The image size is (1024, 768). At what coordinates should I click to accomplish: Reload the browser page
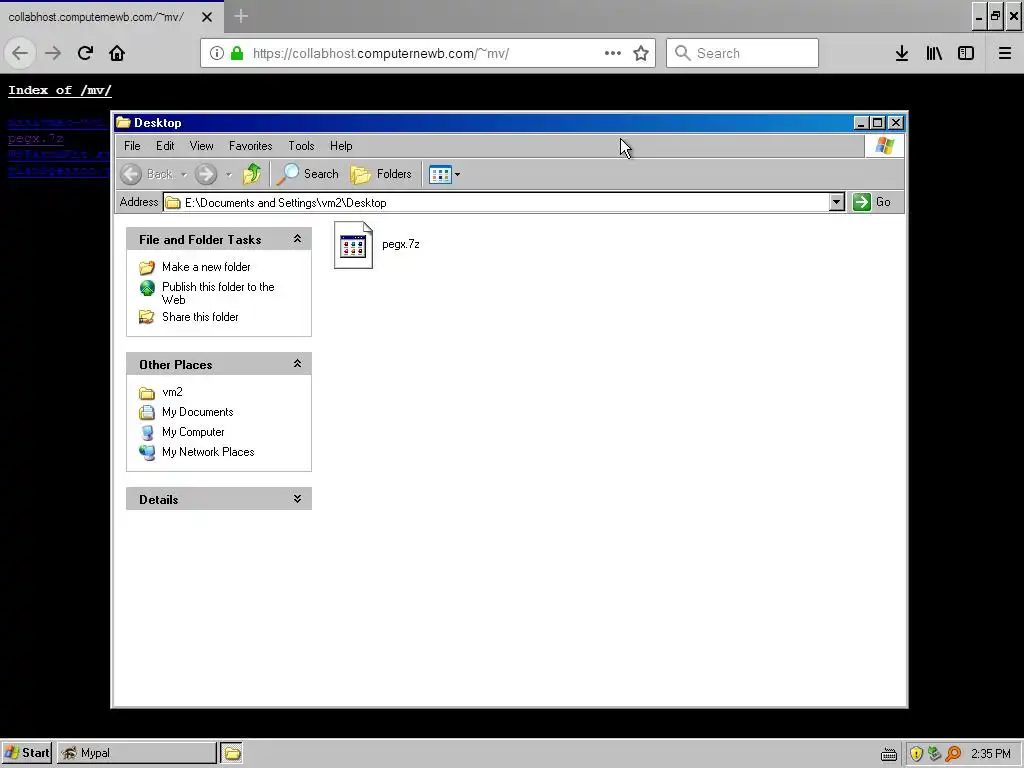tap(85, 53)
